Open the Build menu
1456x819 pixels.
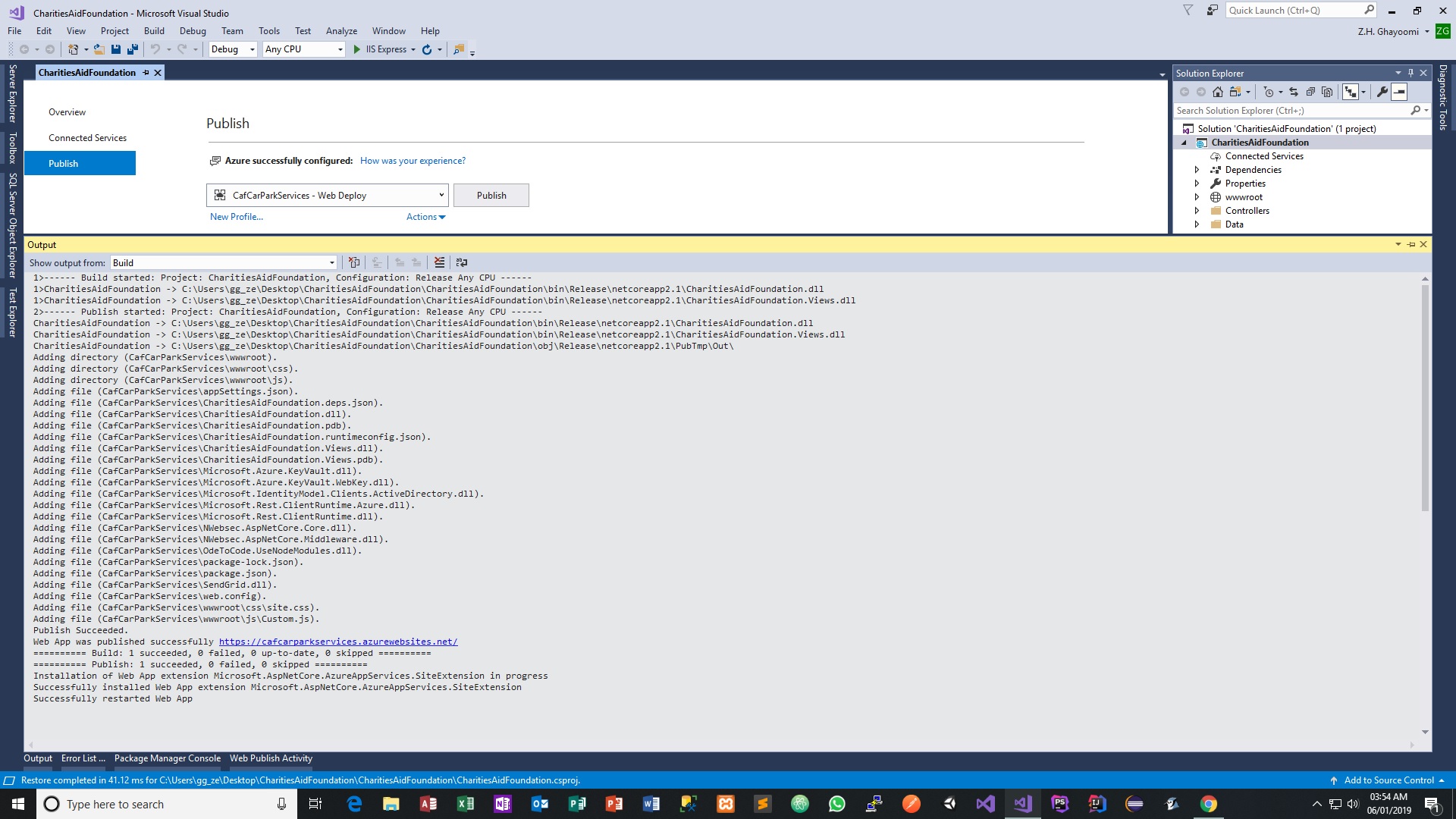click(154, 30)
